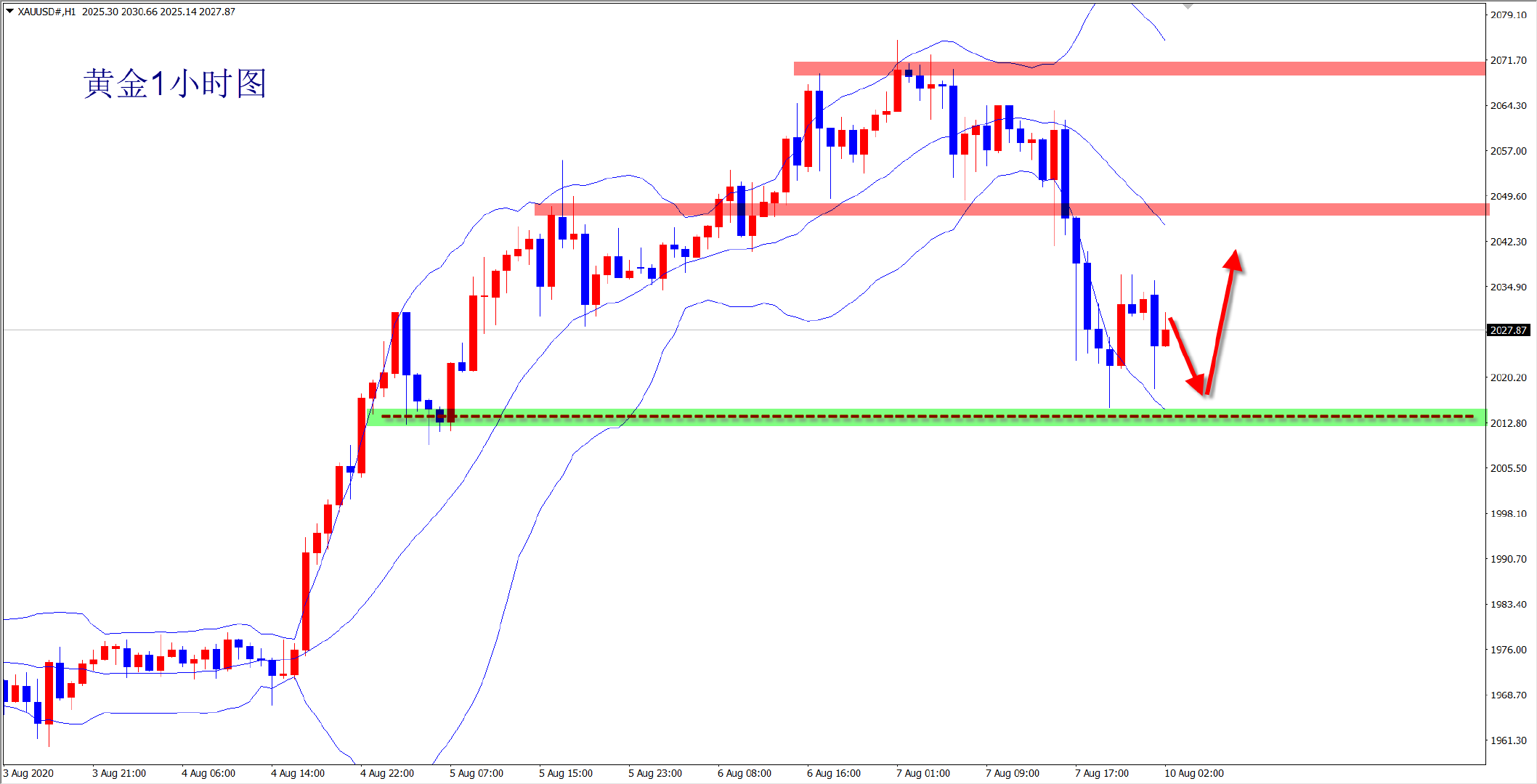Click the 10 Aug 02:00 time label
Viewport: 1537px width, 784px height.
tap(1193, 773)
